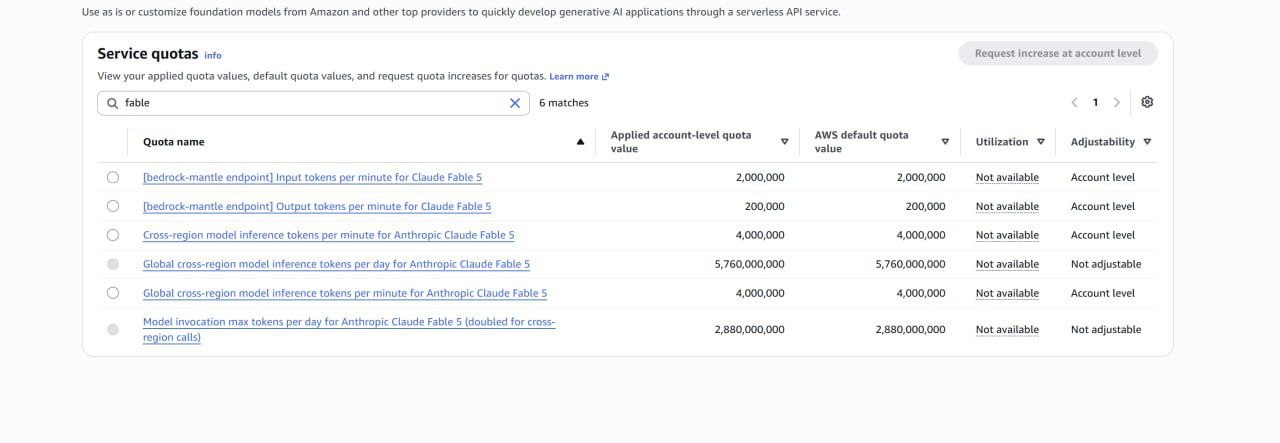Click applied value 5,760,000,000

pos(750,264)
